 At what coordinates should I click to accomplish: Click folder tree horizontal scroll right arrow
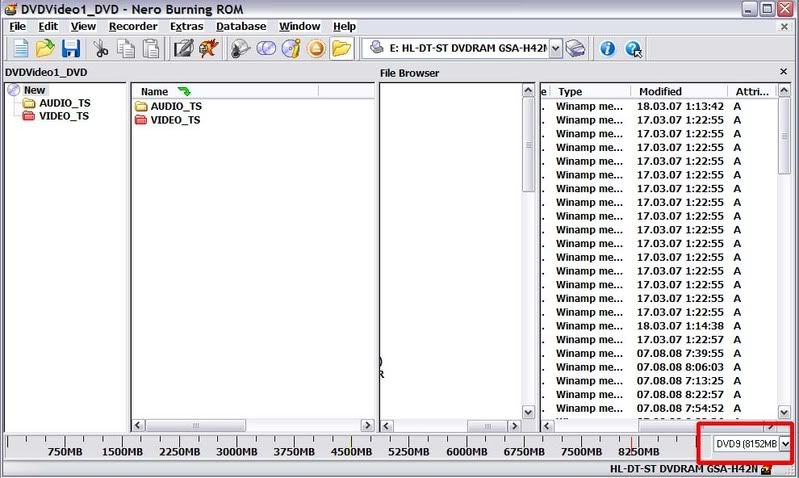(515, 426)
